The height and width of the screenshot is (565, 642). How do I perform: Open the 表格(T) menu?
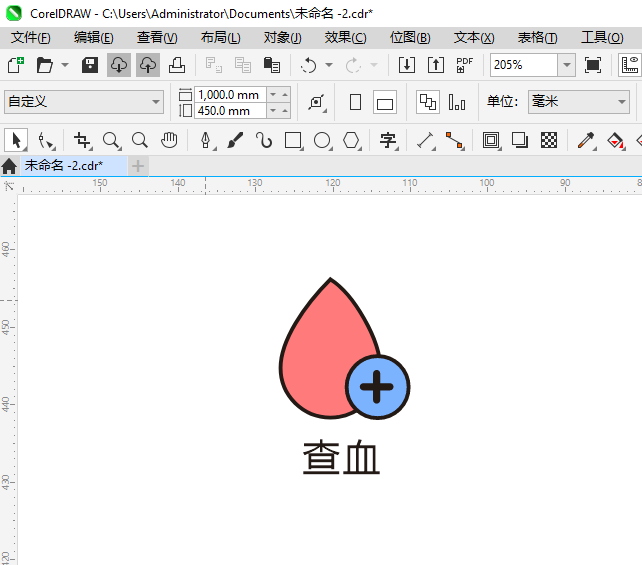pyautogui.click(x=537, y=38)
